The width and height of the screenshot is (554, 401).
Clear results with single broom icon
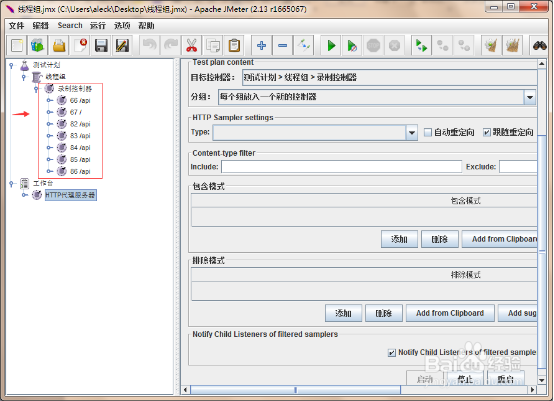click(x=491, y=46)
